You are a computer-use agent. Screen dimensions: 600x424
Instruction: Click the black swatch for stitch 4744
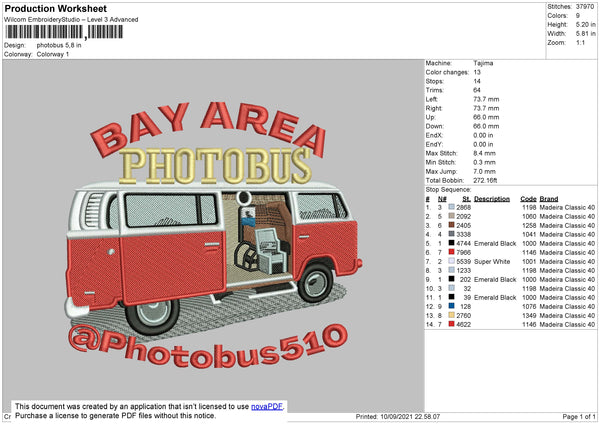point(452,243)
